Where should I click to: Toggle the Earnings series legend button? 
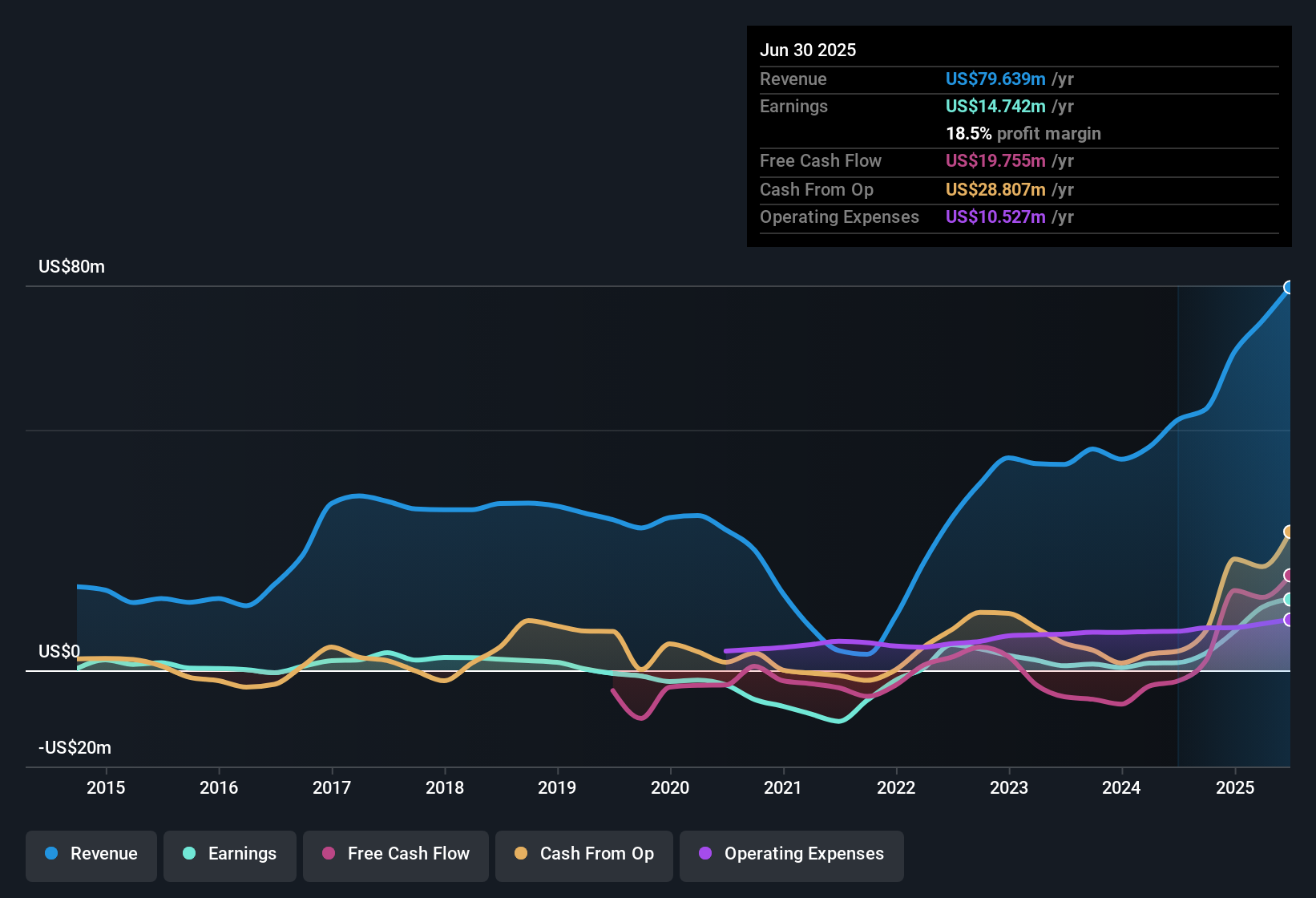230,855
